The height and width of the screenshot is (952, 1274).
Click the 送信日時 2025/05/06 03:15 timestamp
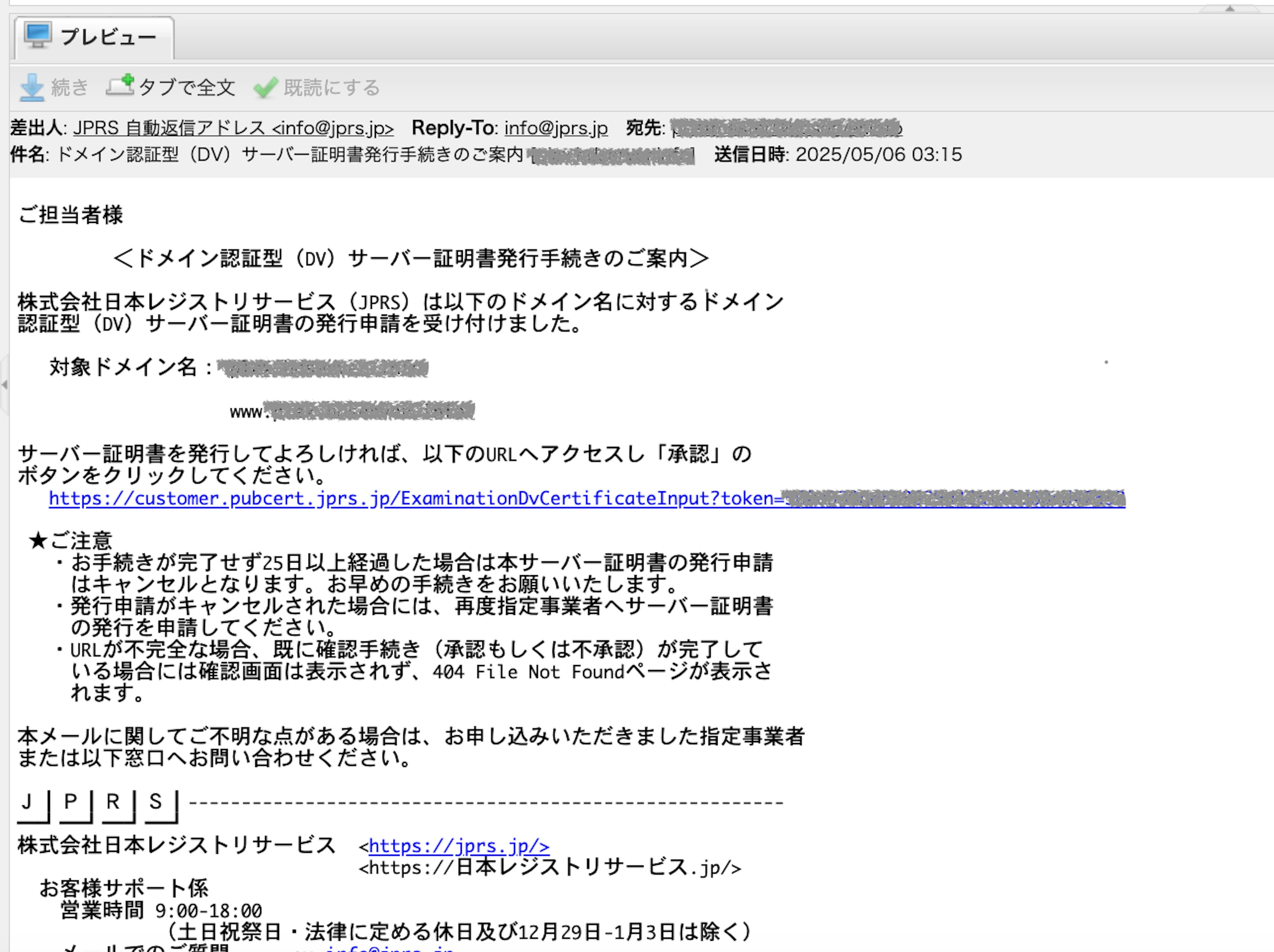pyautogui.click(x=878, y=154)
